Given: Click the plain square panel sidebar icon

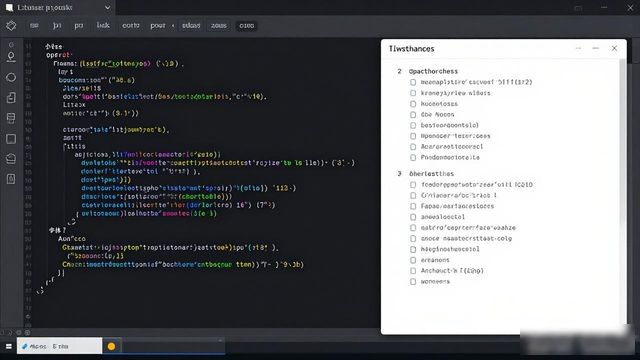Looking at the screenshot, I should [11, 139].
